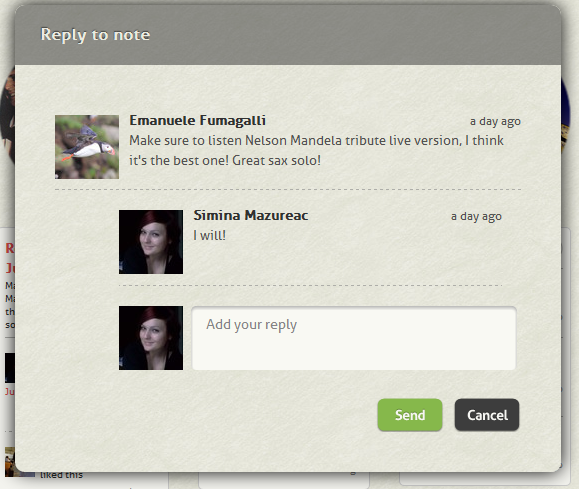Focus the Add your reply field

pos(354,338)
